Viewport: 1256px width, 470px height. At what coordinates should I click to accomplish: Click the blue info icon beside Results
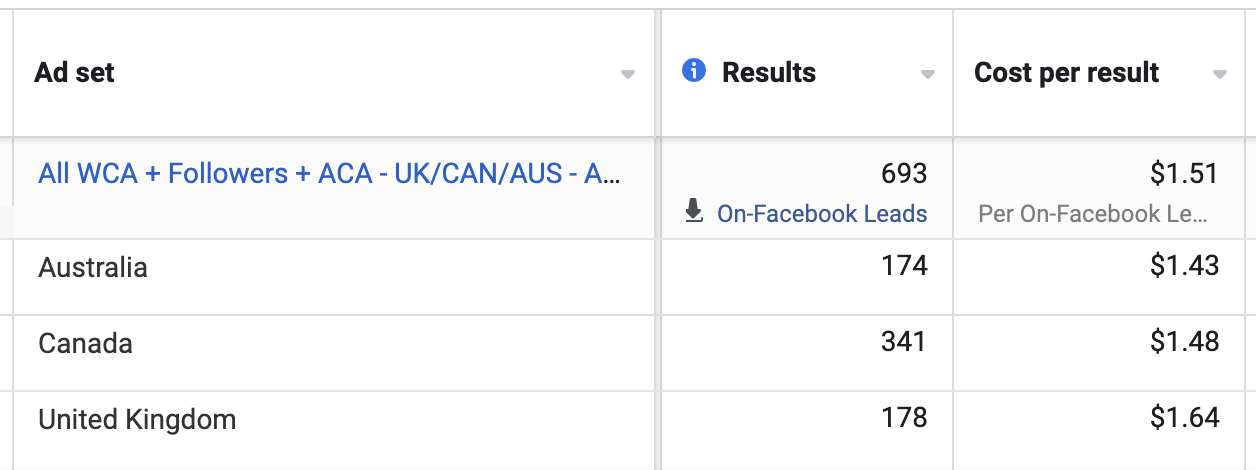(694, 71)
